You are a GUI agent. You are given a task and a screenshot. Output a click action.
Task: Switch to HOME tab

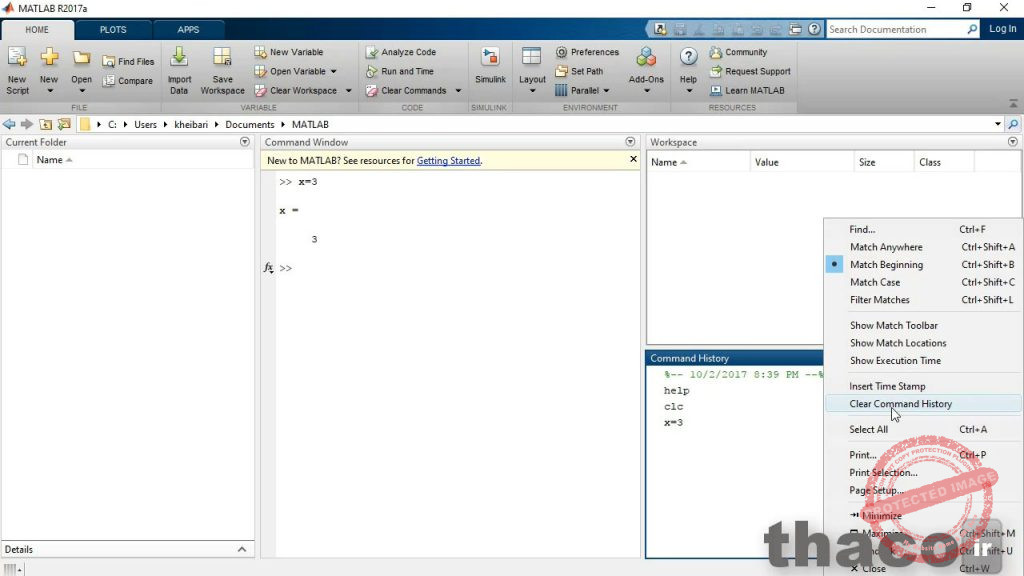[37, 29]
